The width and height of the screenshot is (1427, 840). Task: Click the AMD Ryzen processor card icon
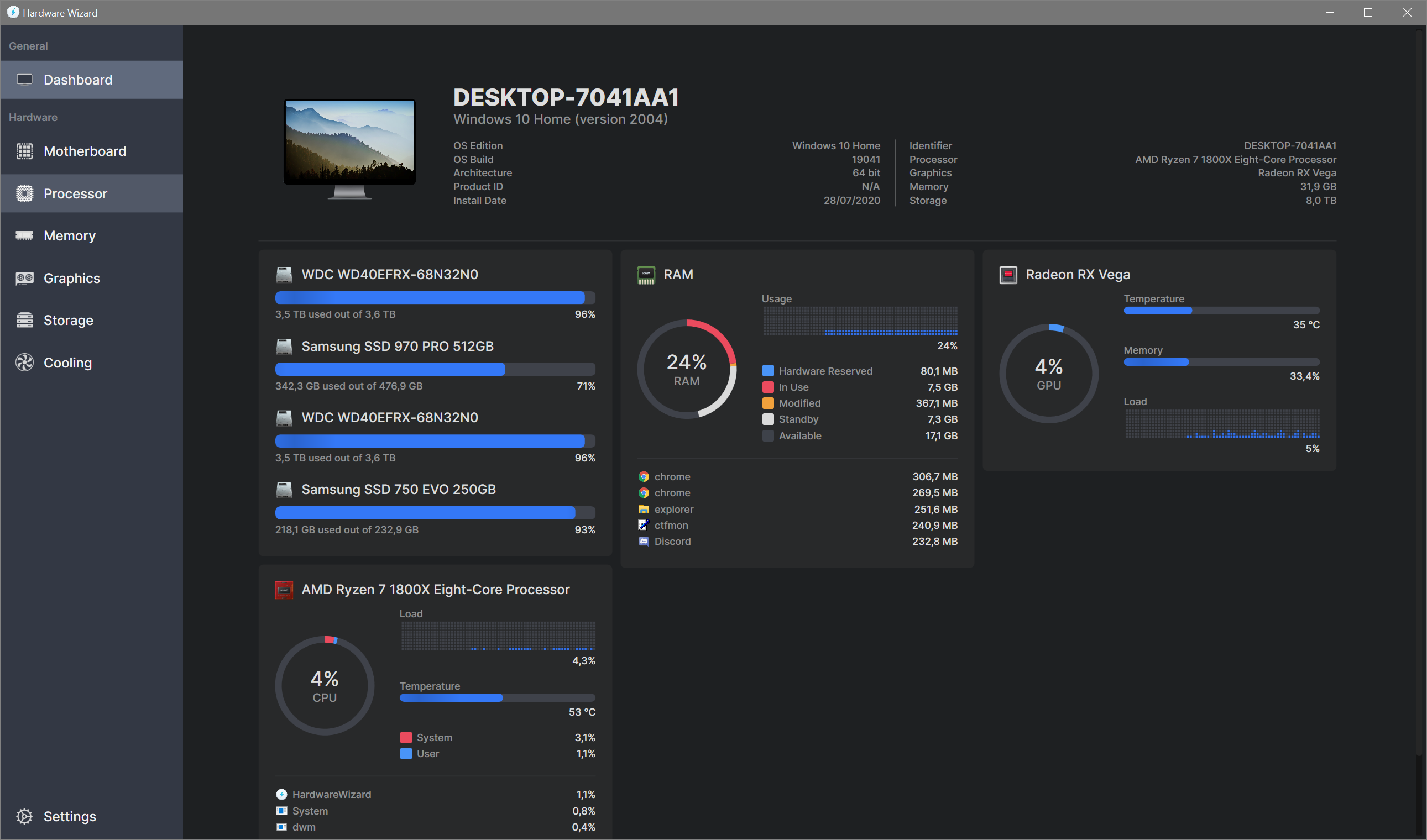coord(284,590)
